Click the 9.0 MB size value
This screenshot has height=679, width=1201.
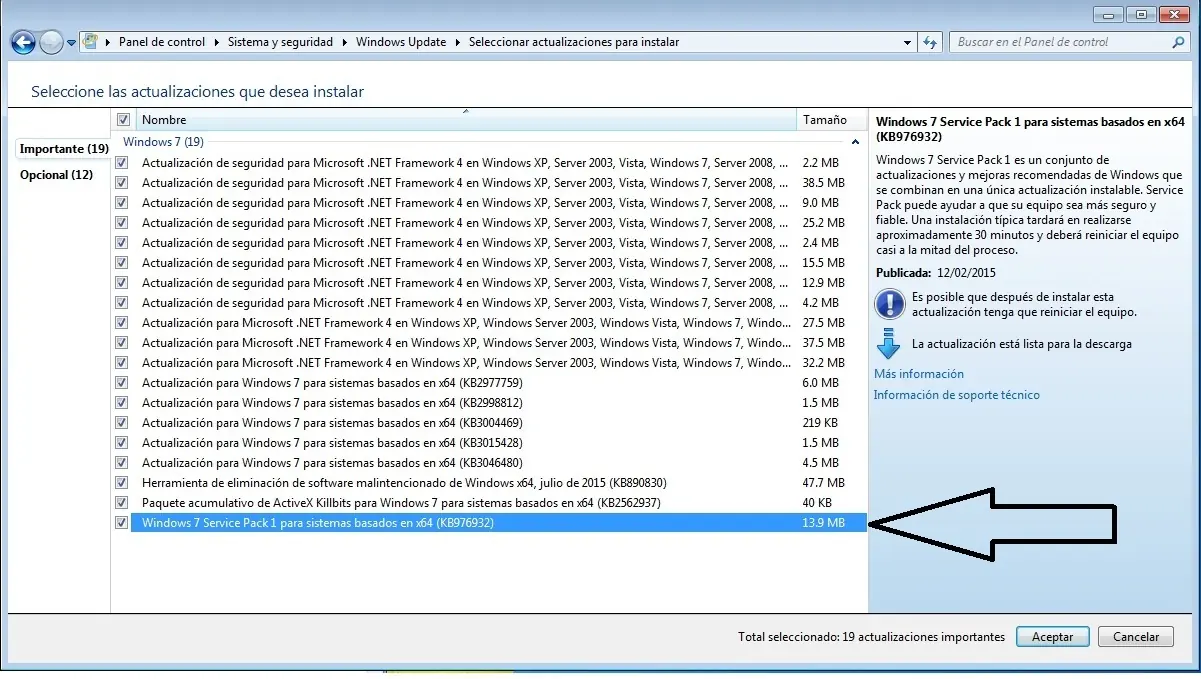820,202
